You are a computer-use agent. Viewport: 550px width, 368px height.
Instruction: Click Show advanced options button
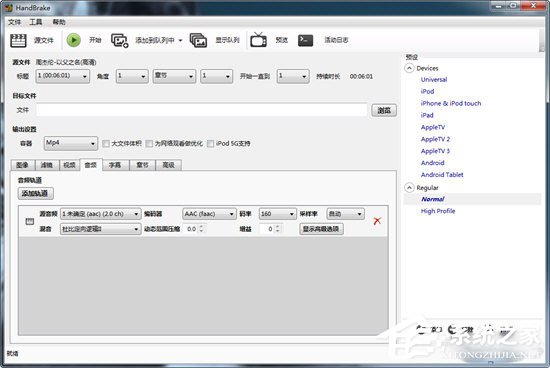click(321, 229)
